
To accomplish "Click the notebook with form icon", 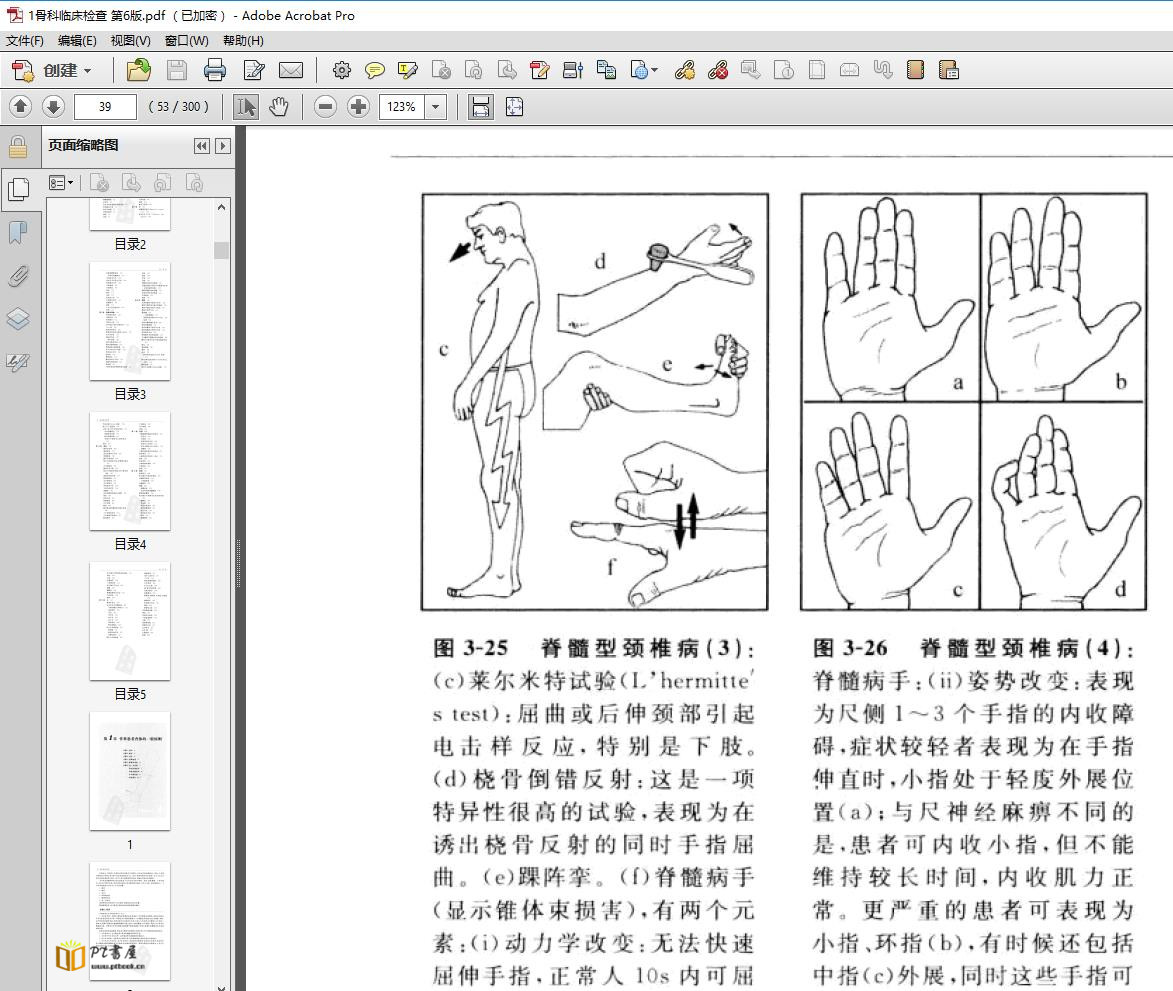I will pos(949,70).
